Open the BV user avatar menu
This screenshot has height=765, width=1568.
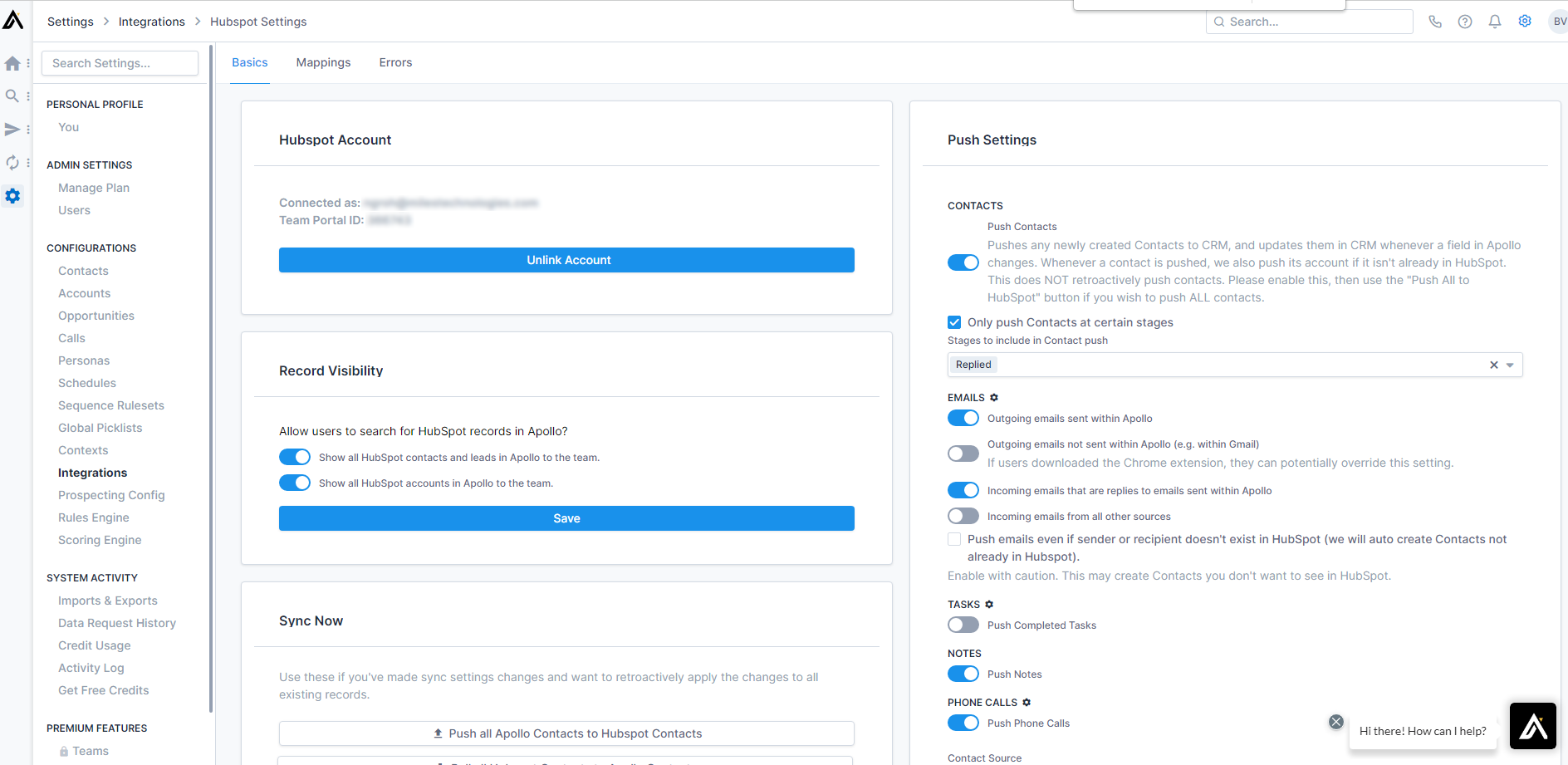tap(1559, 22)
